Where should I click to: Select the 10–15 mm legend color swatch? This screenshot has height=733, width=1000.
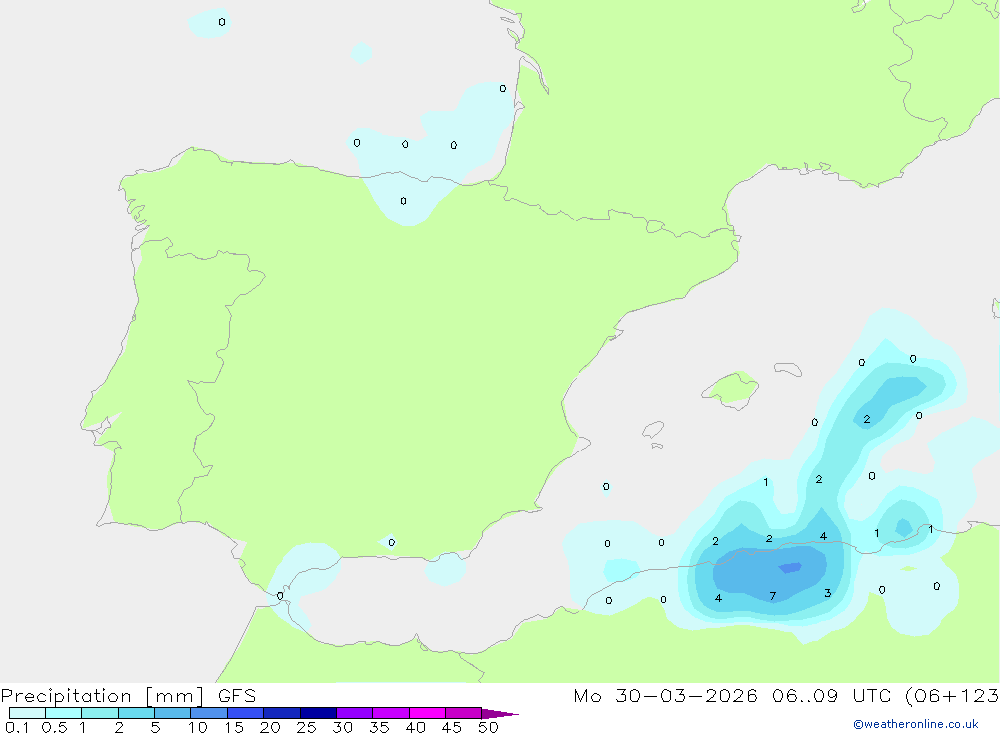209,713
